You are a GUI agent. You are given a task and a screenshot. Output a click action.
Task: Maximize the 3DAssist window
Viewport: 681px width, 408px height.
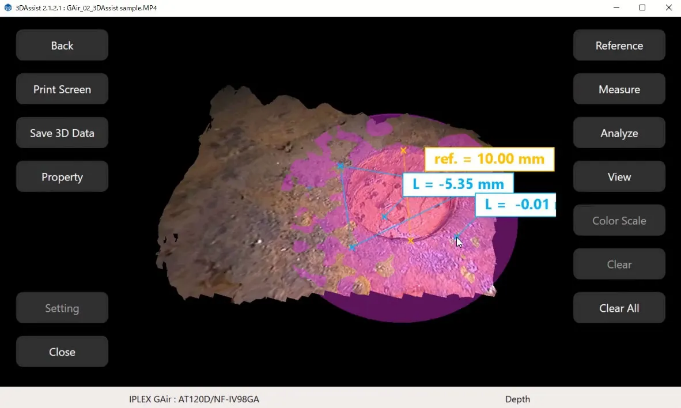click(x=642, y=7)
